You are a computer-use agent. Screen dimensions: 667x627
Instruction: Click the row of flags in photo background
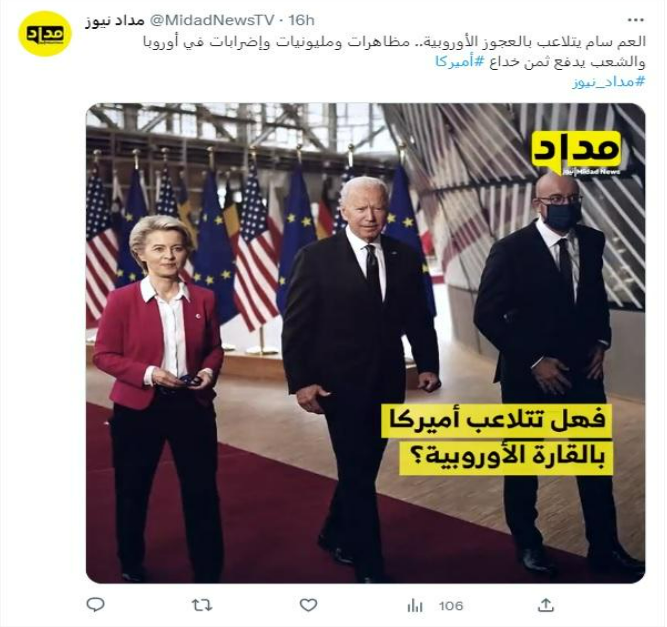click(255, 238)
